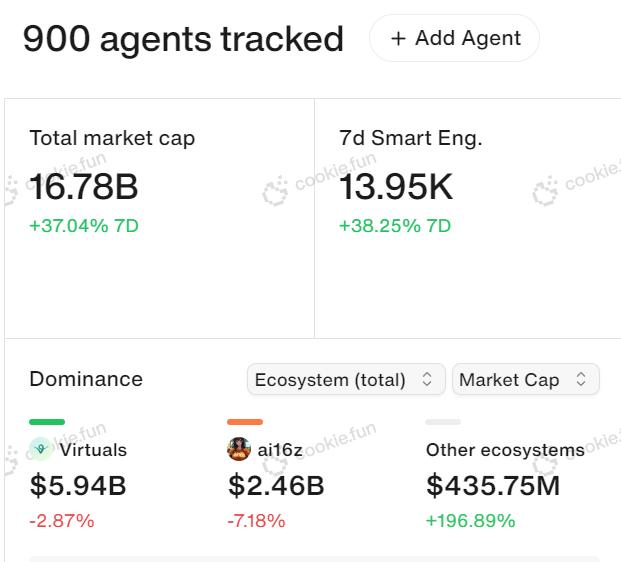Viewport: 621px width, 562px height.
Task: Click the +196.89% Other ecosystems change
Action: [471, 521]
